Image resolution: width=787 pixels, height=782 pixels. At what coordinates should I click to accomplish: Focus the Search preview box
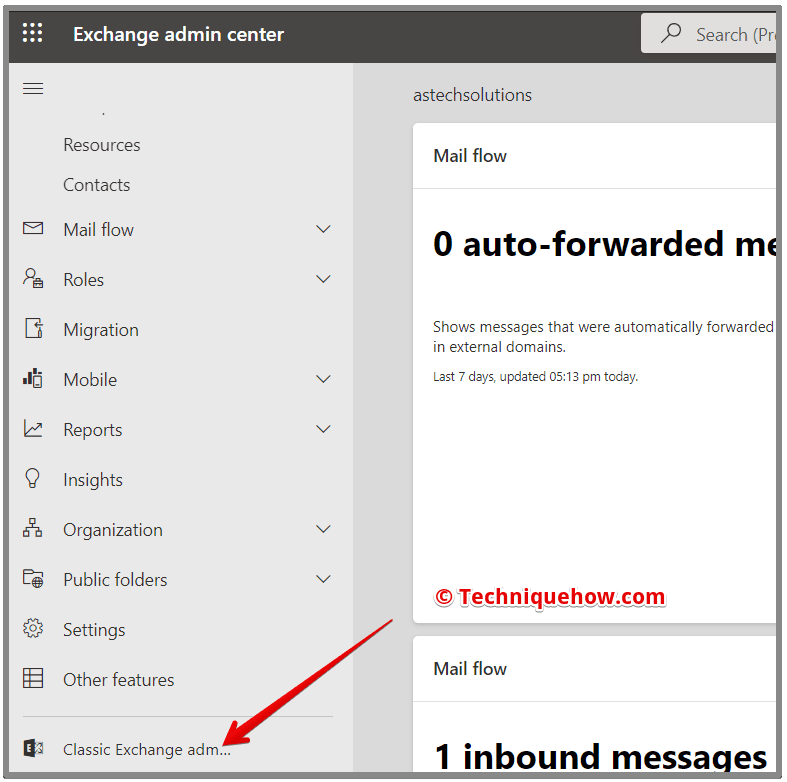(x=709, y=34)
